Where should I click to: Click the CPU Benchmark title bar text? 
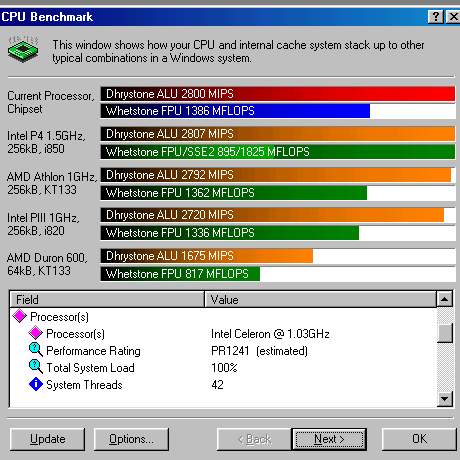click(x=47, y=16)
